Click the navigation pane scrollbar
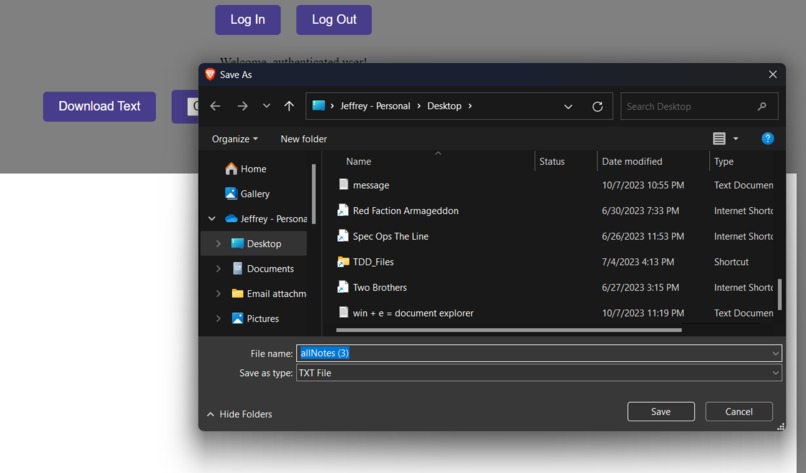This screenshot has width=806, height=473. pos(314,194)
